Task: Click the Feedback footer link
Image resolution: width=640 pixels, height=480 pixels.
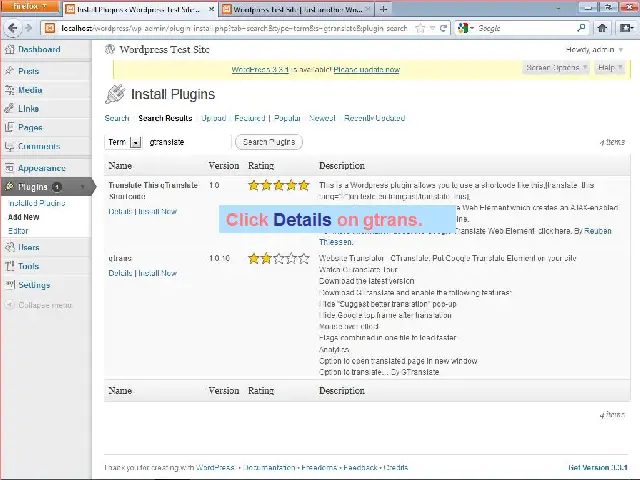Action: point(360,468)
